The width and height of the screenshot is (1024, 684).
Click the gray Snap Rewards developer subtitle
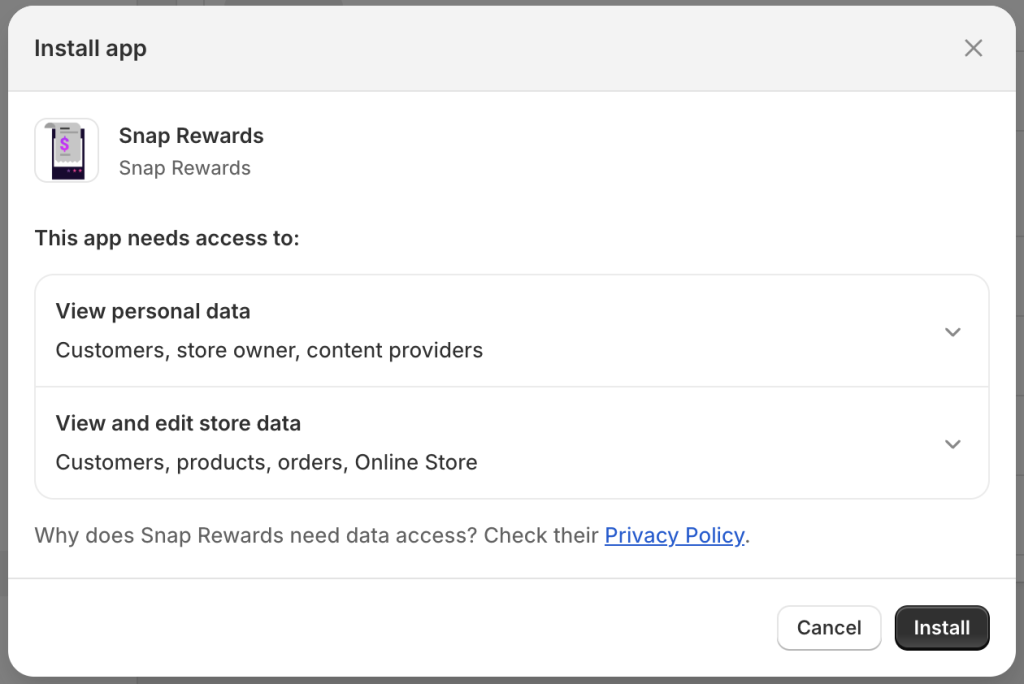tap(185, 168)
